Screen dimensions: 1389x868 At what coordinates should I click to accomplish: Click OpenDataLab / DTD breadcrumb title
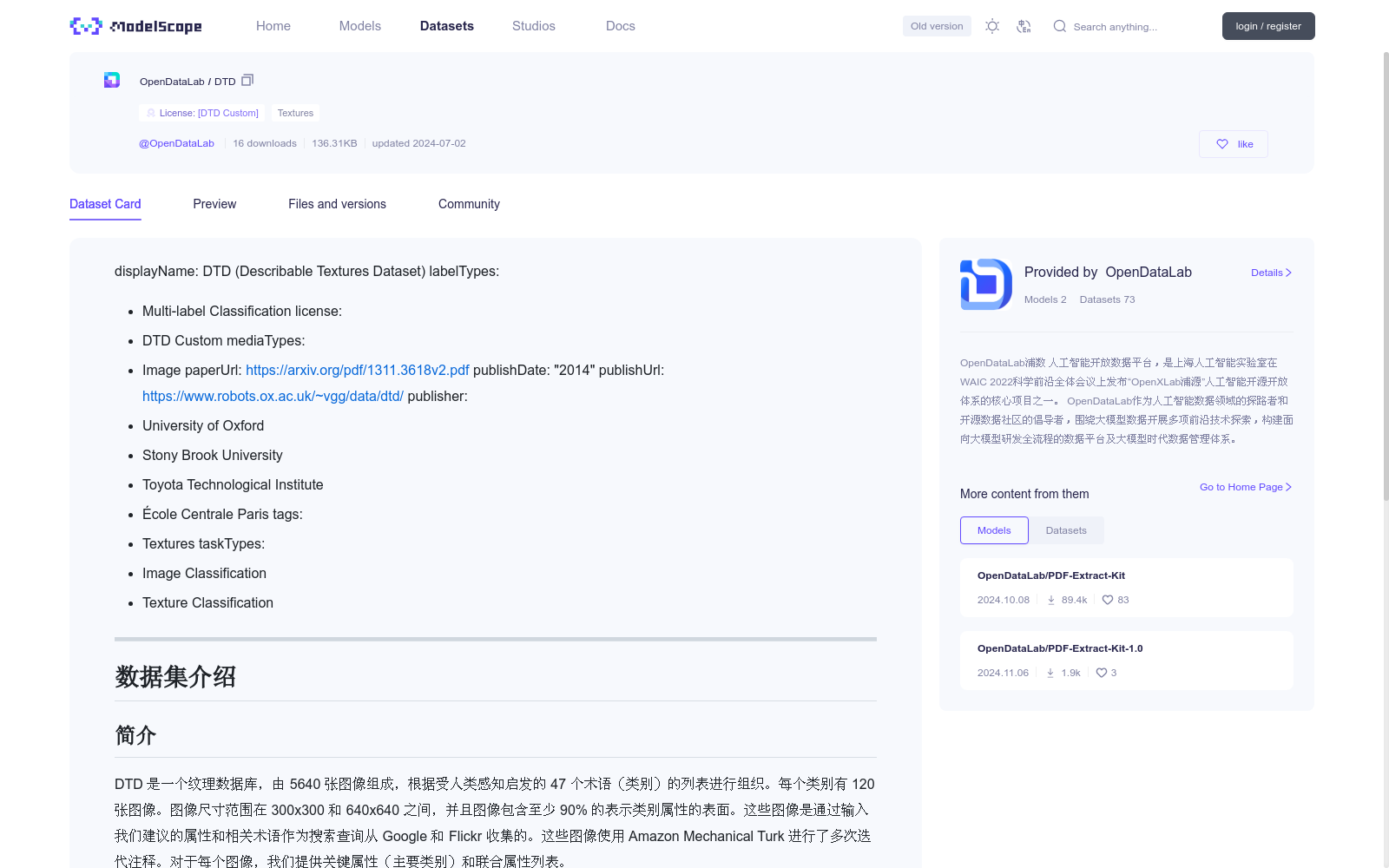[x=188, y=82]
